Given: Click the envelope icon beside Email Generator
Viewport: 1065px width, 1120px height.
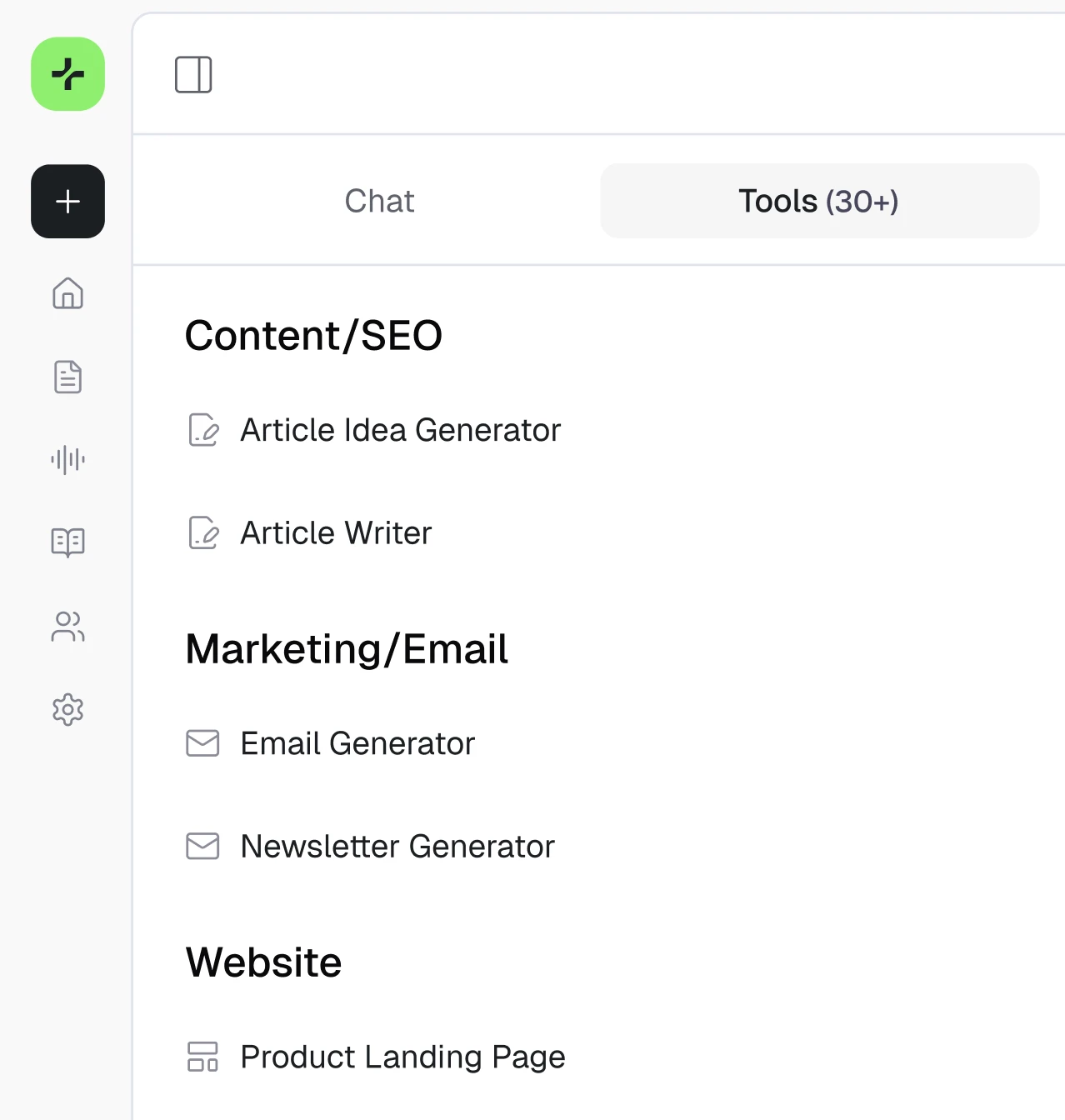Looking at the screenshot, I should pos(202,743).
